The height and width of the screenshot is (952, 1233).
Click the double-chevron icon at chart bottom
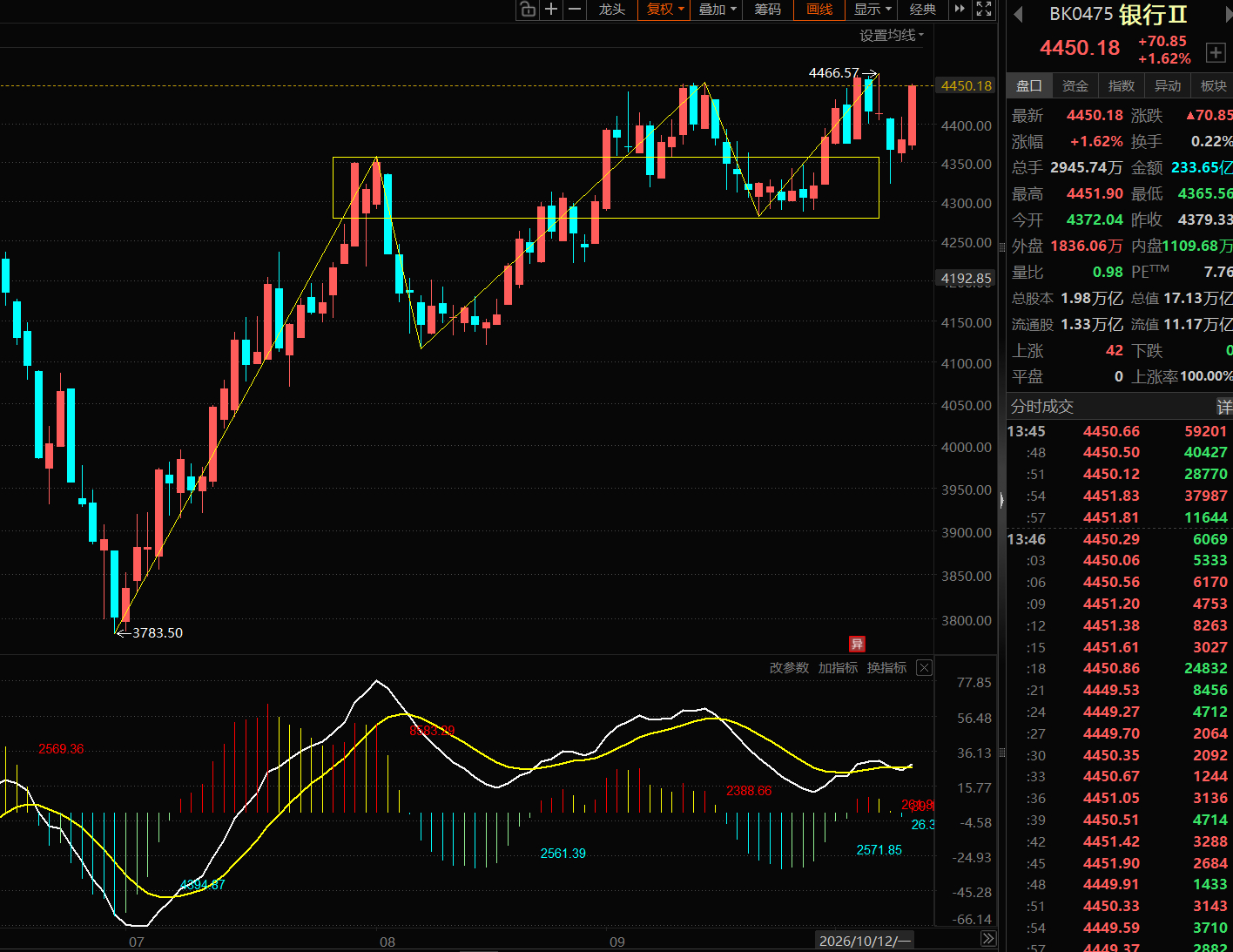[x=988, y=939]
